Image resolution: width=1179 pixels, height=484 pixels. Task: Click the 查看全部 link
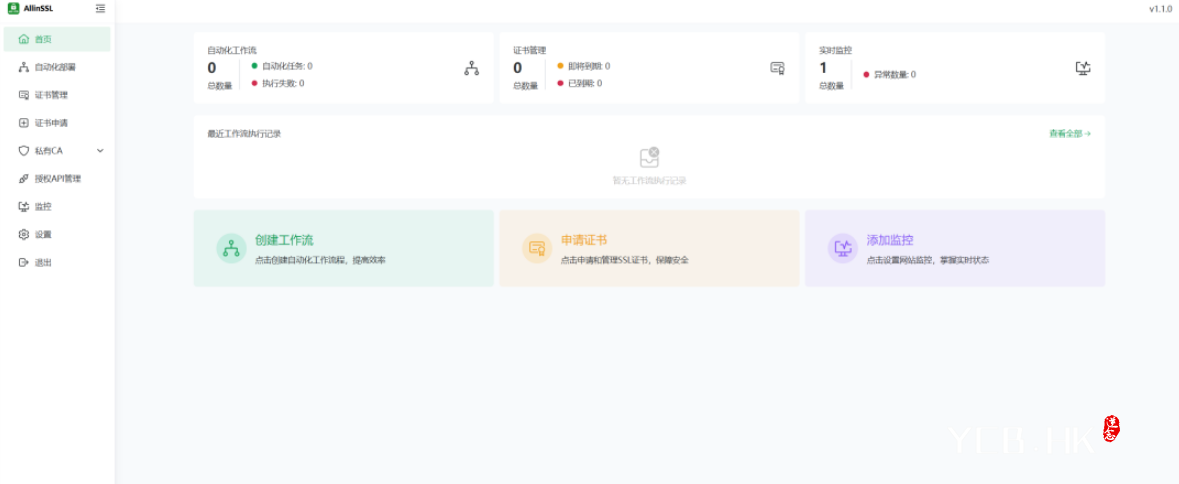coord(1069,133)
